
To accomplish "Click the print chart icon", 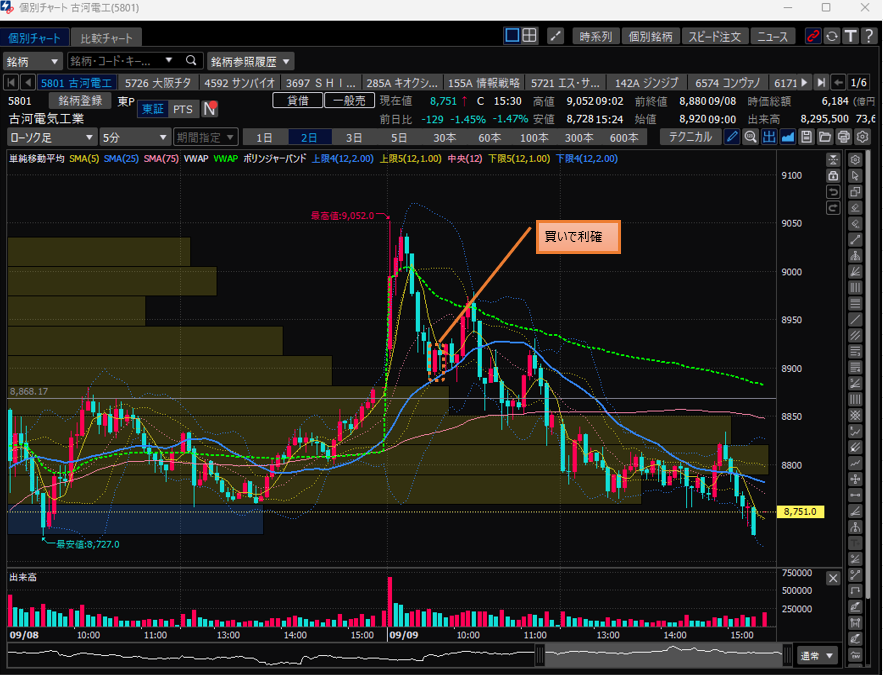I will [843, 137].
